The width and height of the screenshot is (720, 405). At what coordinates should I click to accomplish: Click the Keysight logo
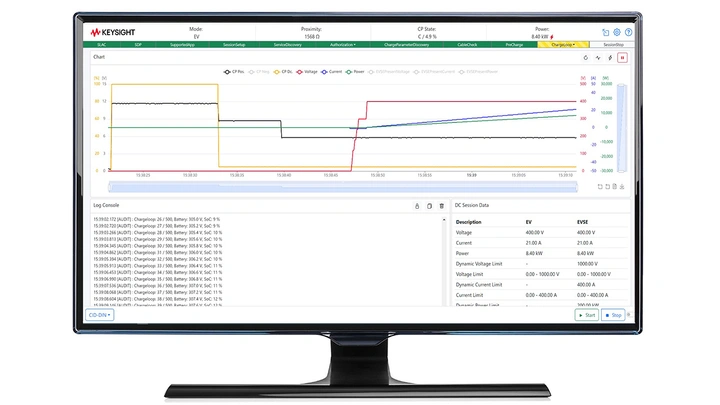click(114, 32)
